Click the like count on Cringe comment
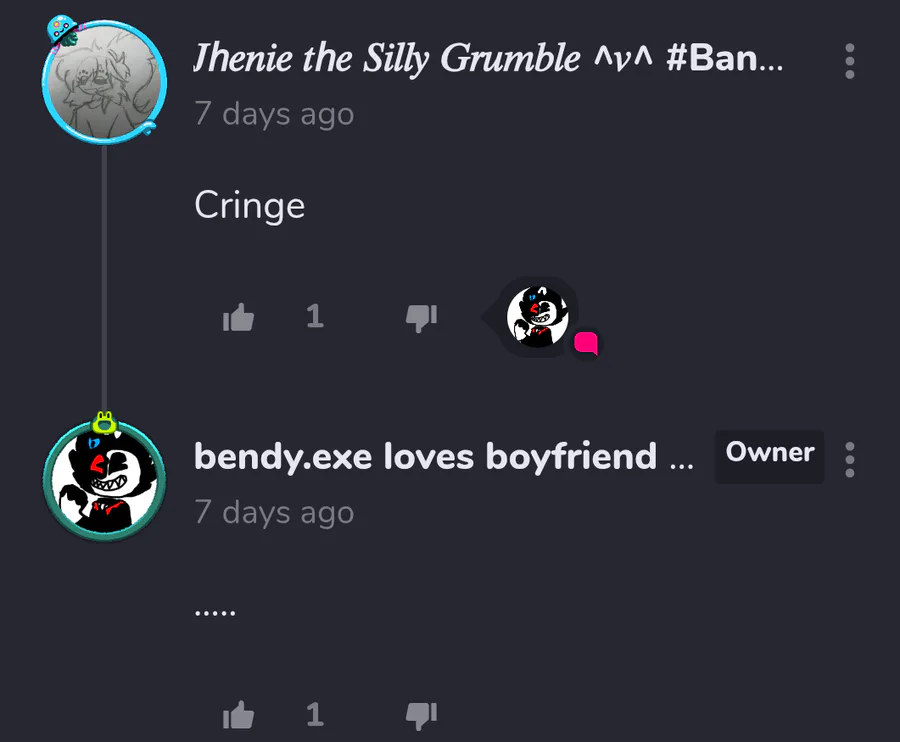Image resolution: width=900 pixels, height=742 pixels. coord(315,316)
